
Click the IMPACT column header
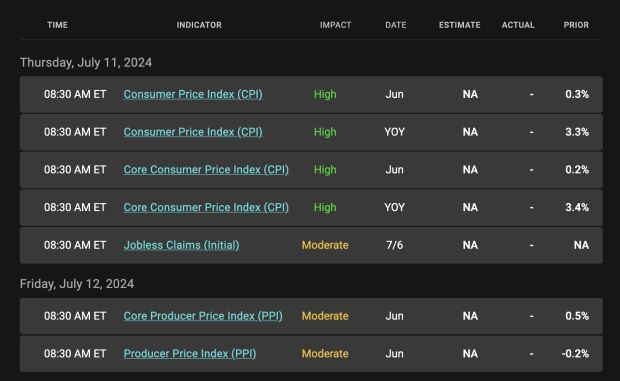point(335,25)
